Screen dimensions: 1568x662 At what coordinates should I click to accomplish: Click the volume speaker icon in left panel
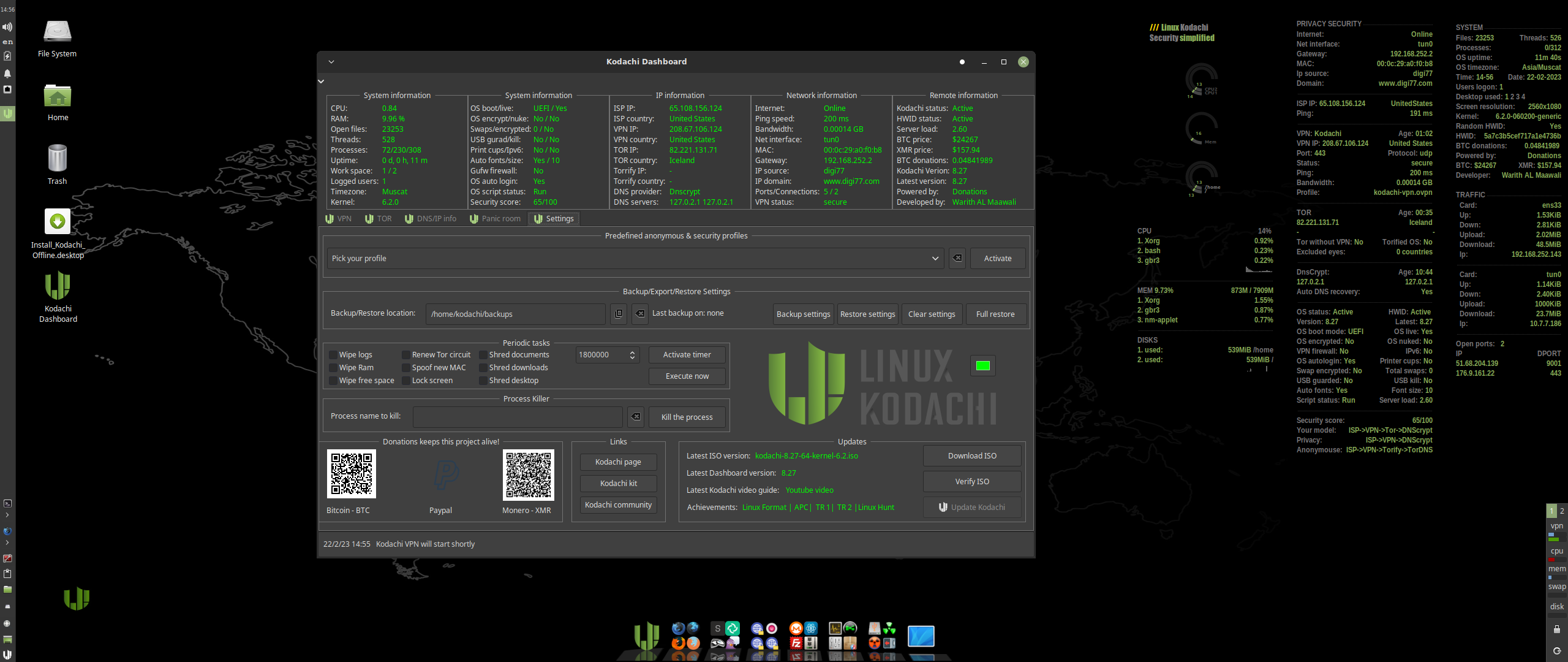tap(7, 26)
